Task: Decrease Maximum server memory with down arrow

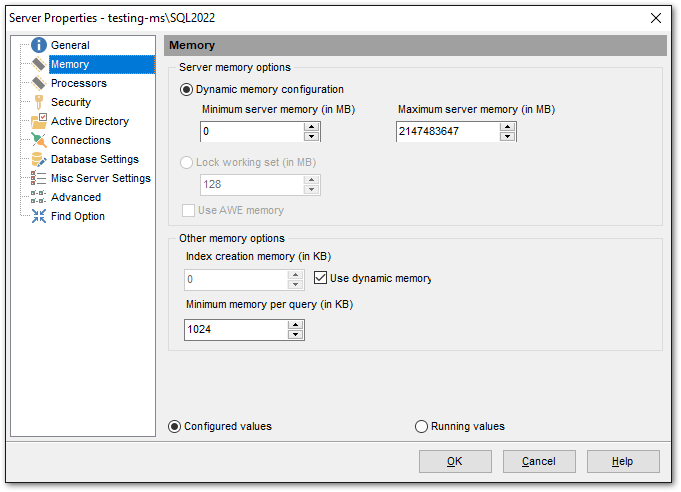Action: 508,136
